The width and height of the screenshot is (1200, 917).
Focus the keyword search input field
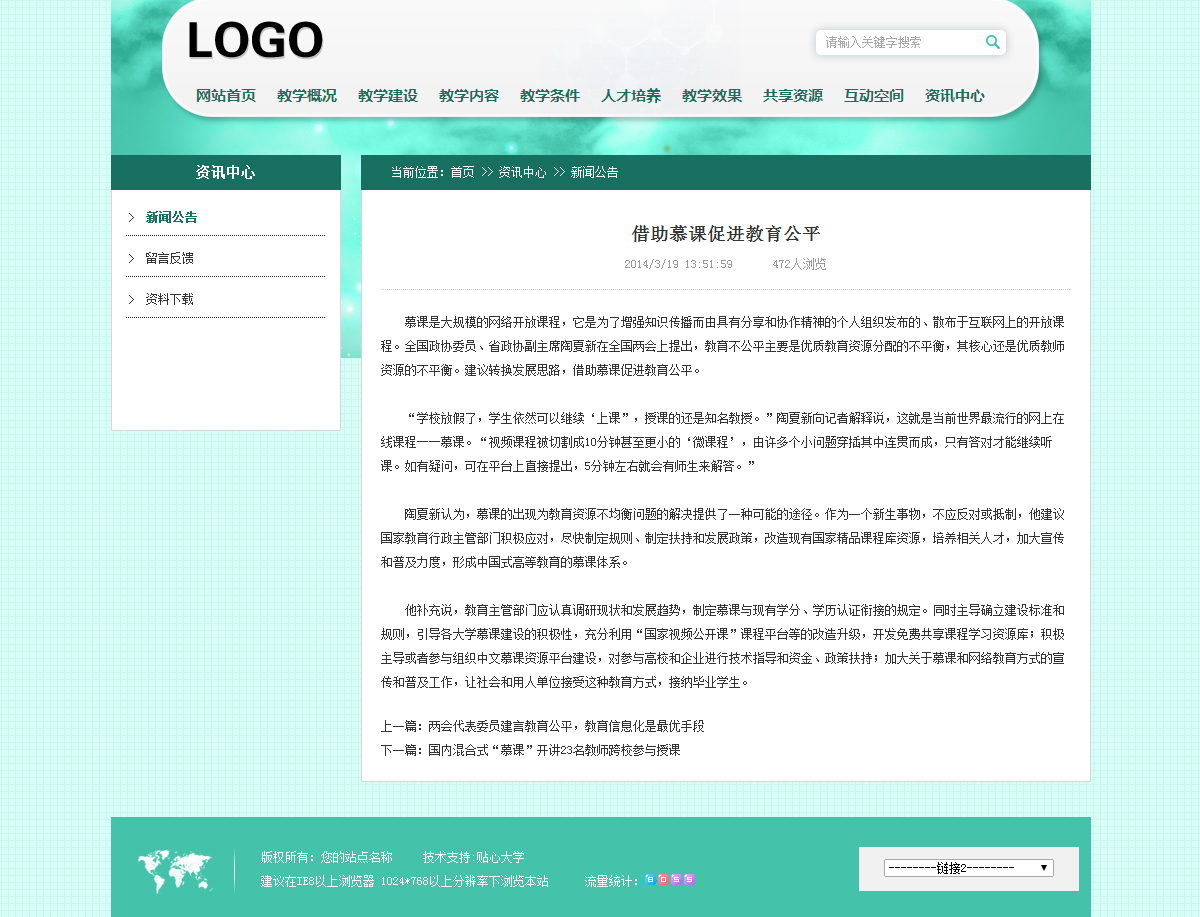(900, 42)
